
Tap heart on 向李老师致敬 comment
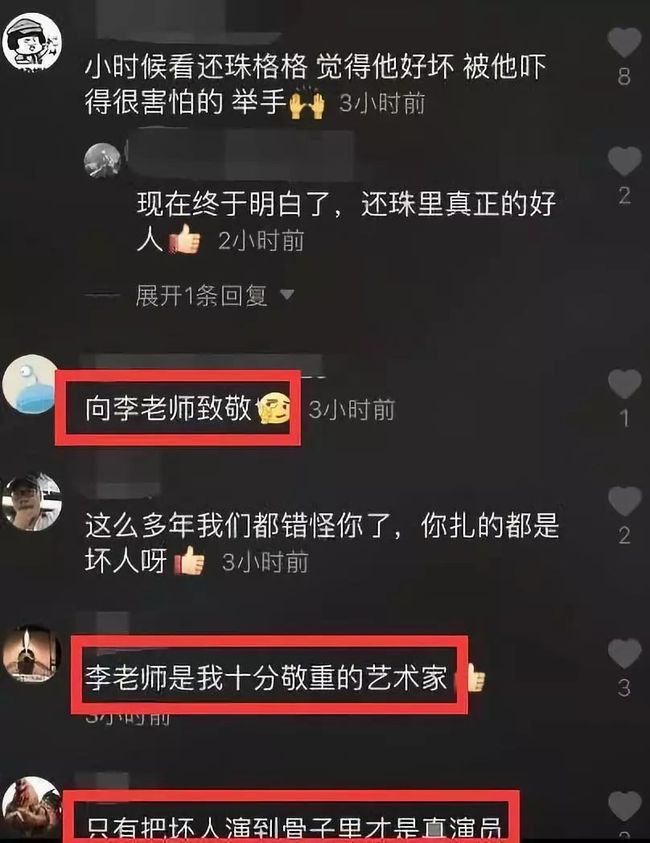pyautogui.click(x=624, y=384)
